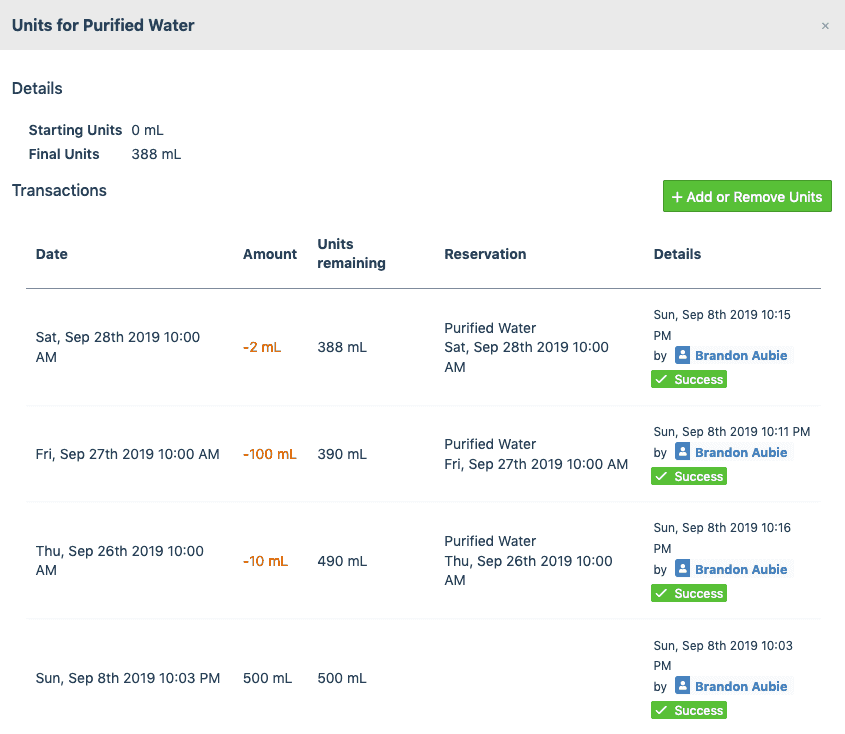Image resolution: width=845 pixels, height=734 pixels.
Task: Click the Success checkmark for Sep 28th transaction
Action: click(x=662, y=379)
